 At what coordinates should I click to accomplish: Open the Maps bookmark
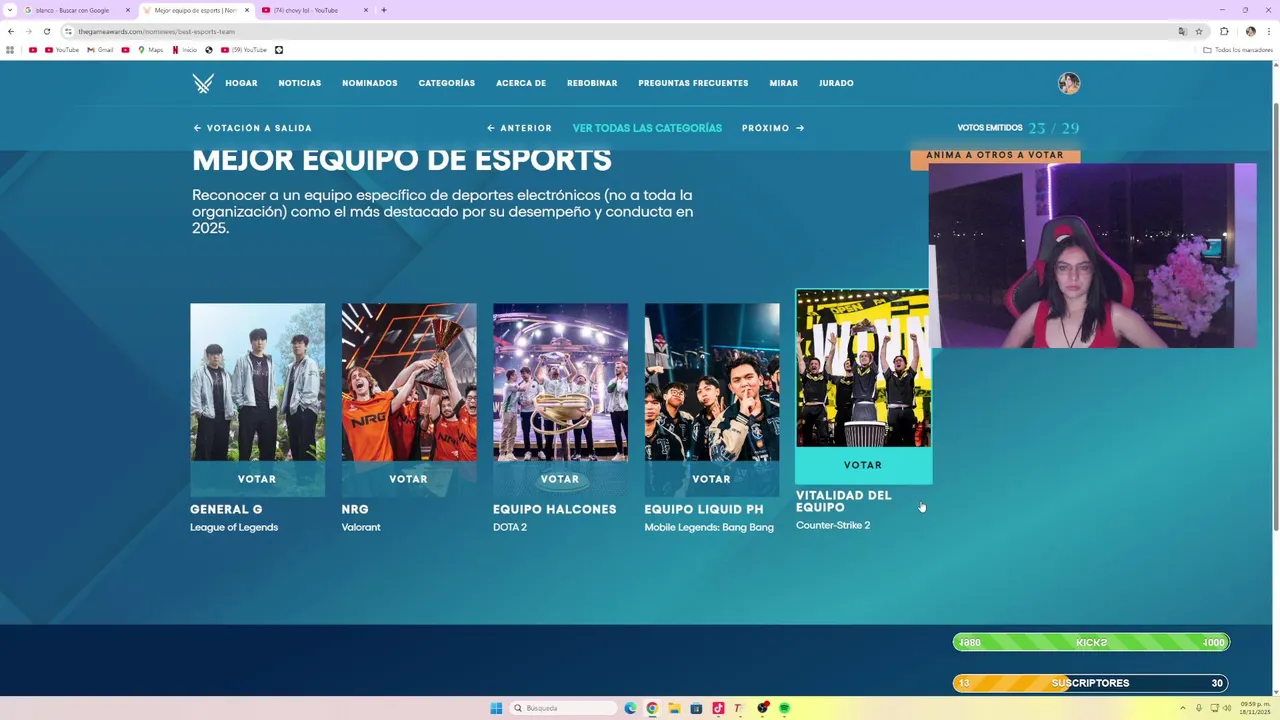point(150,50)
